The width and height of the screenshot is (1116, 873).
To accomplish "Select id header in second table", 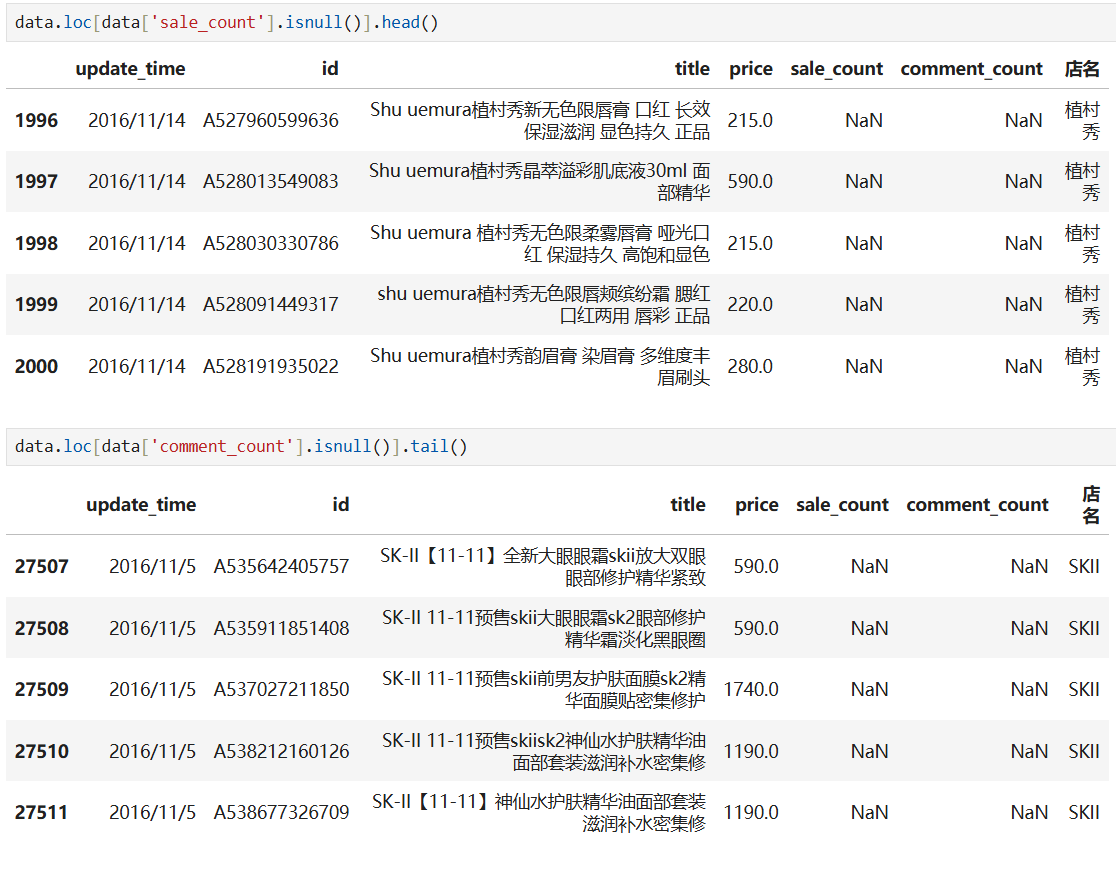I will pos(340,504).
